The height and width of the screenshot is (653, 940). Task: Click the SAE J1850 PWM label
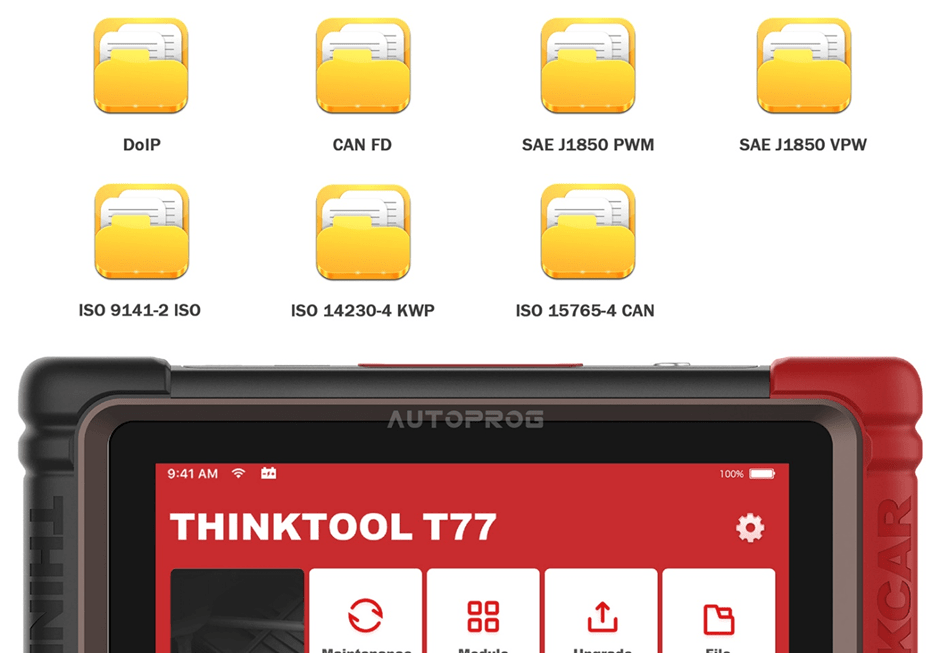[588, 145]
